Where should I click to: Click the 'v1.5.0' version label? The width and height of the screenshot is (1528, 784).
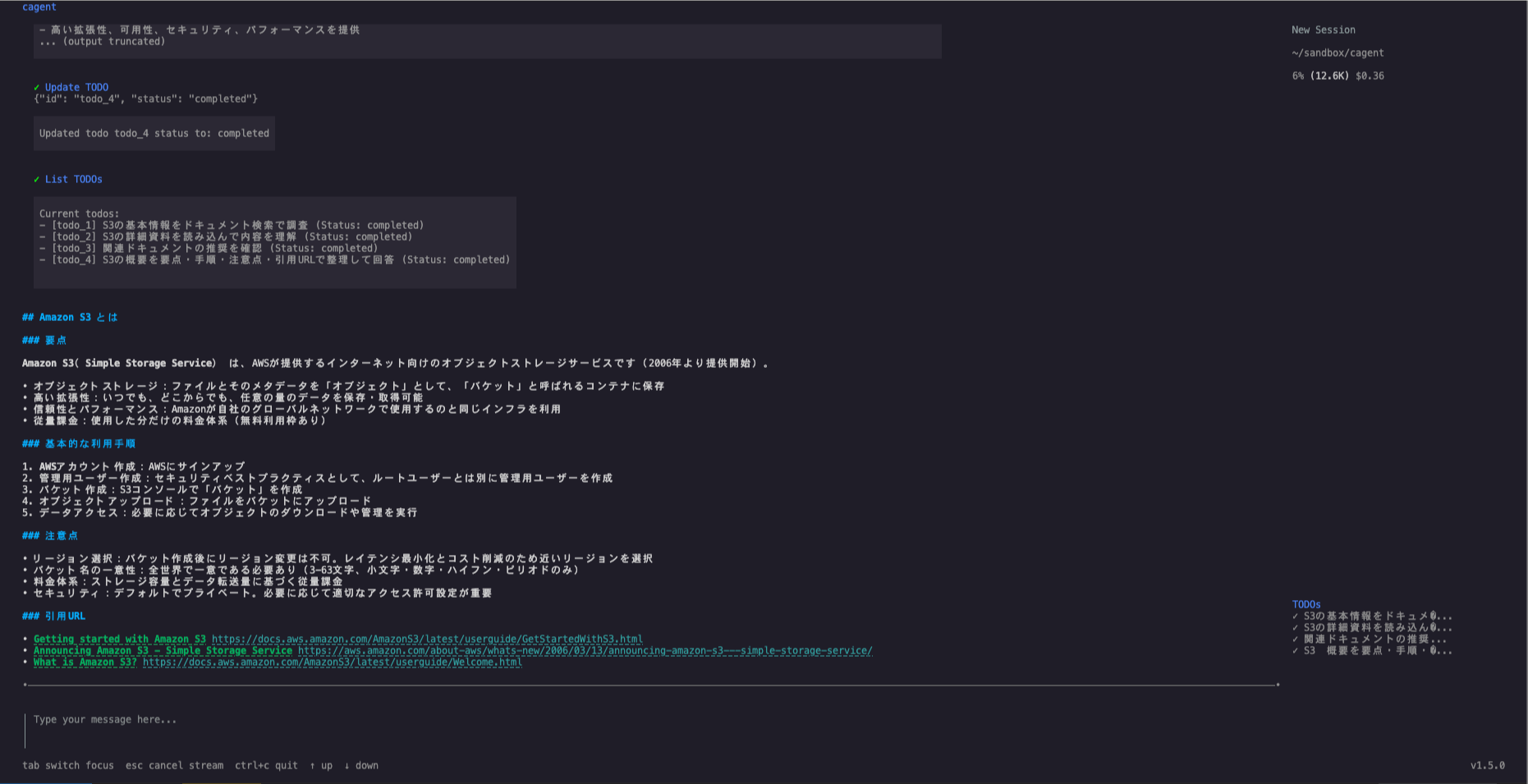1488,765
